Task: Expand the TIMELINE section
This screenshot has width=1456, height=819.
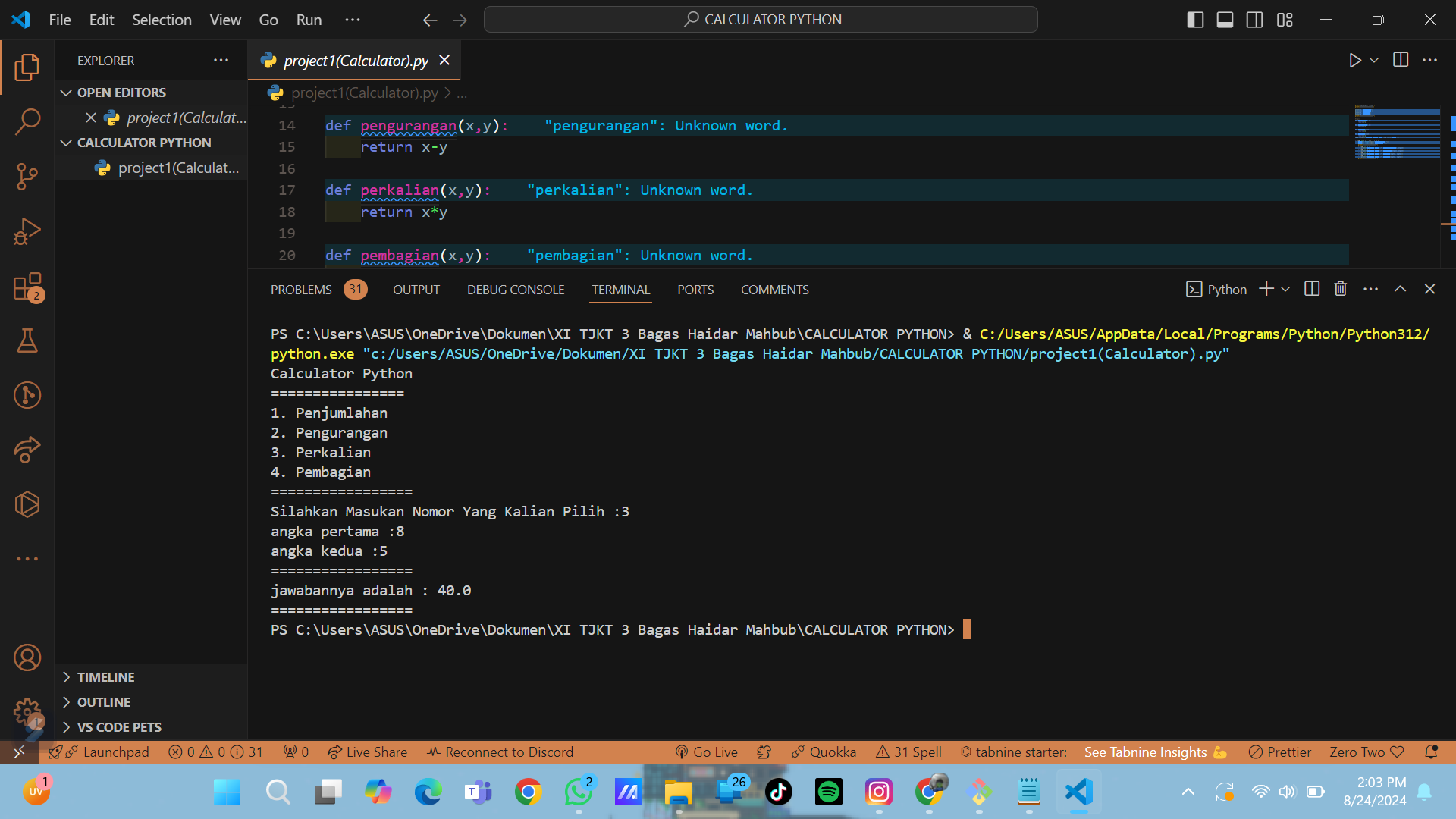Action: tap(105, 677)
